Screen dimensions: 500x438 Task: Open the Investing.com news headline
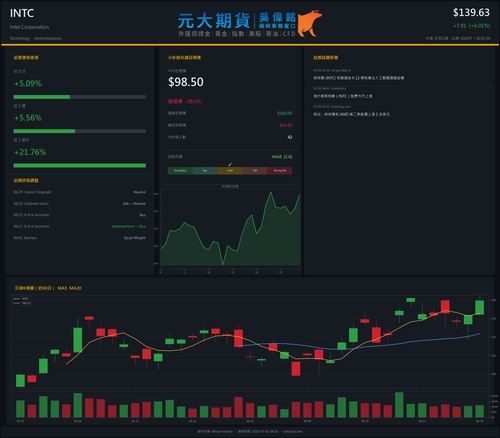pyautogui.click(x=351, y=114)
